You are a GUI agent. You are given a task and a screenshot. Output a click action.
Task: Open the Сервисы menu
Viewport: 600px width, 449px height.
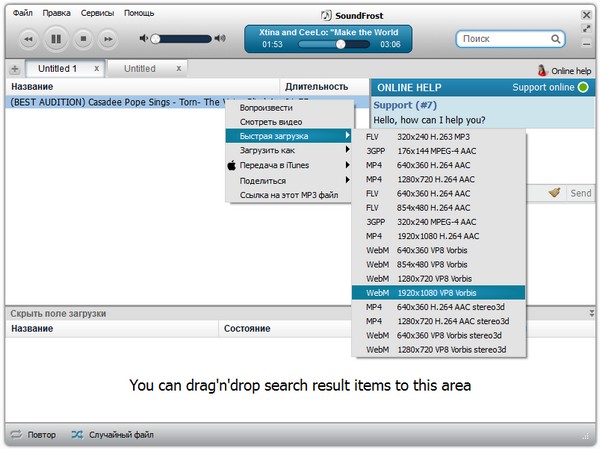pos(97,14)
